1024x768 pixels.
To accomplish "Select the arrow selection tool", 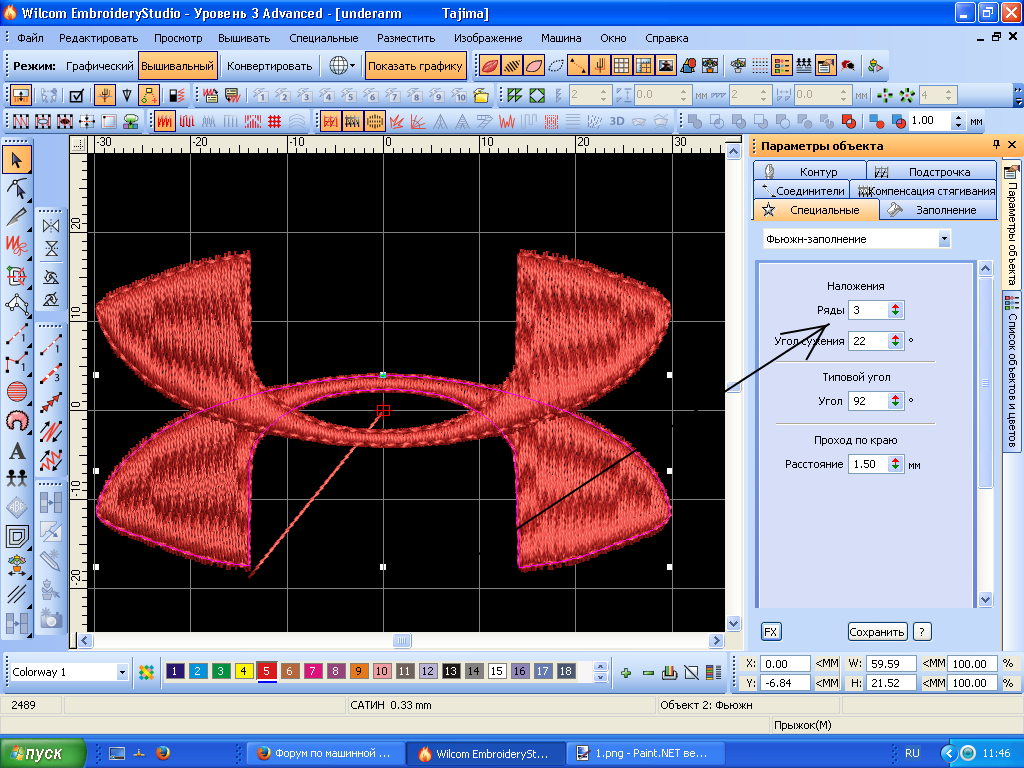I will click(x=17, y=159).
